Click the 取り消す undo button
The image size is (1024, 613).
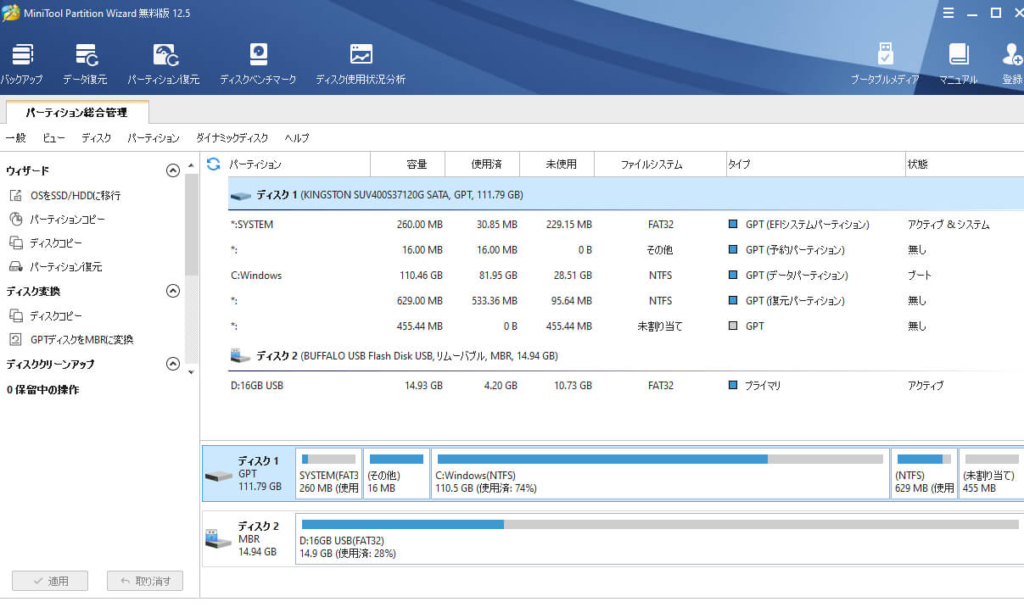tap(145, 581)
